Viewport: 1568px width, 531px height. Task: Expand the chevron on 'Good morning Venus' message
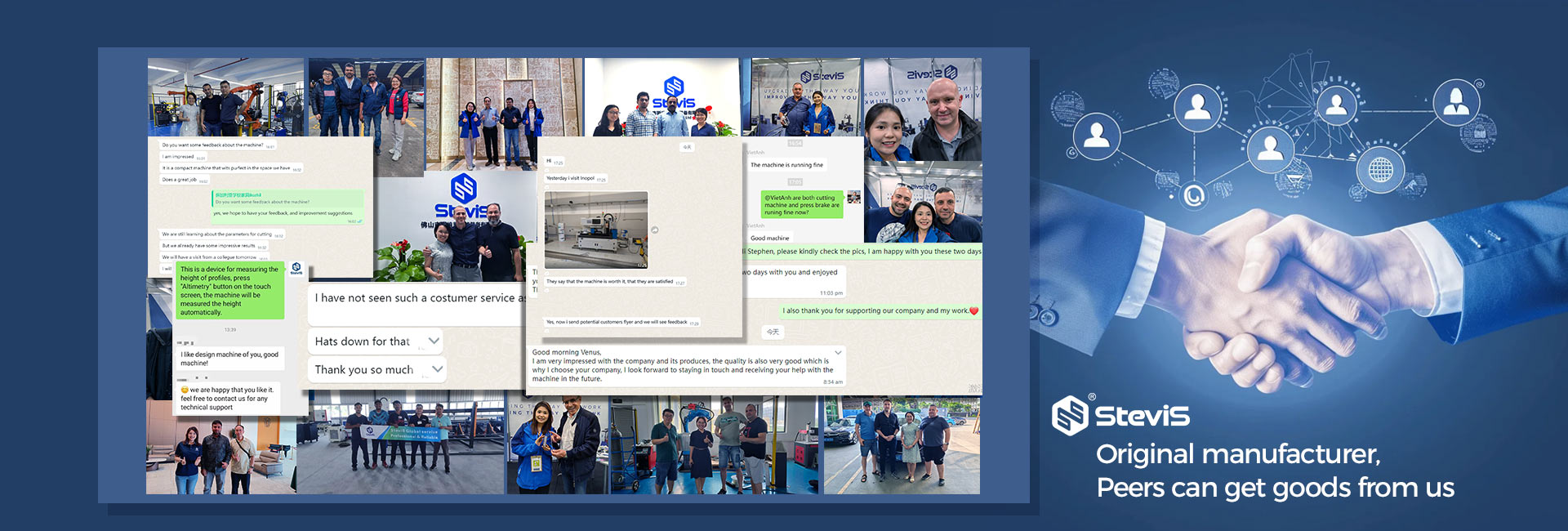(837, 353)
